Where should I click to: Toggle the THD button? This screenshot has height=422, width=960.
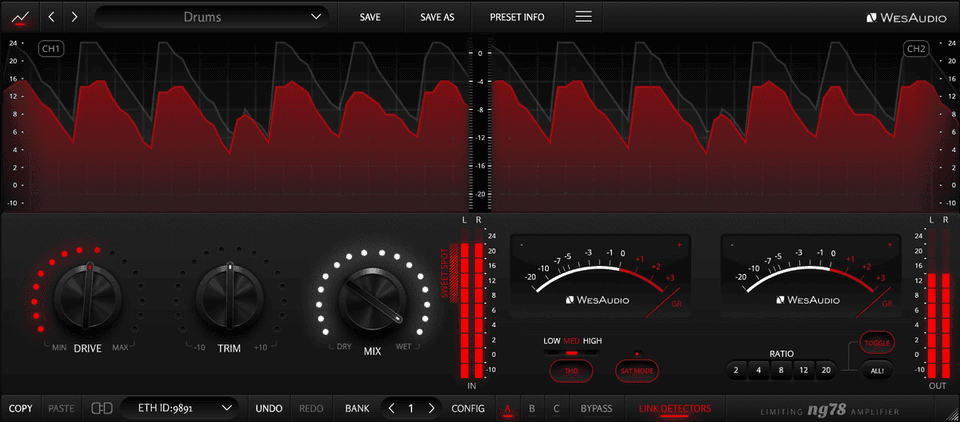pyautogui.click(x=572, y=371)
